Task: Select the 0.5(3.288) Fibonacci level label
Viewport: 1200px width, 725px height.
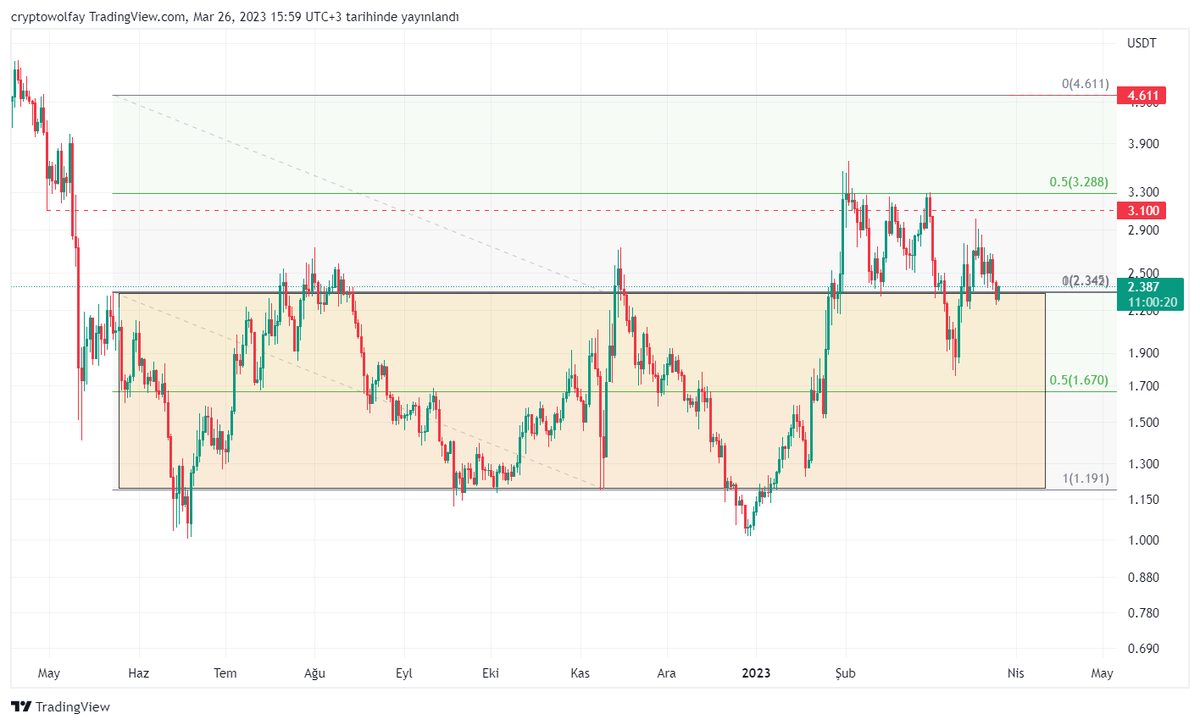Action: coord(1079,182)
